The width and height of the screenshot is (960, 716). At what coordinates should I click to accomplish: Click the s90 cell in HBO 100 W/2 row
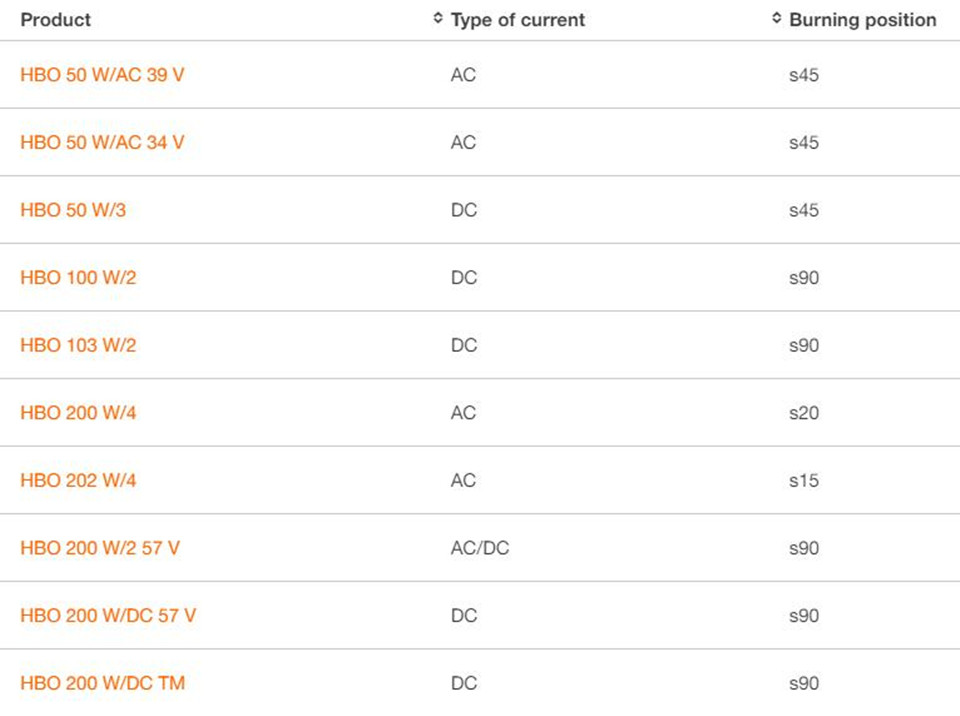pos(804,277)
